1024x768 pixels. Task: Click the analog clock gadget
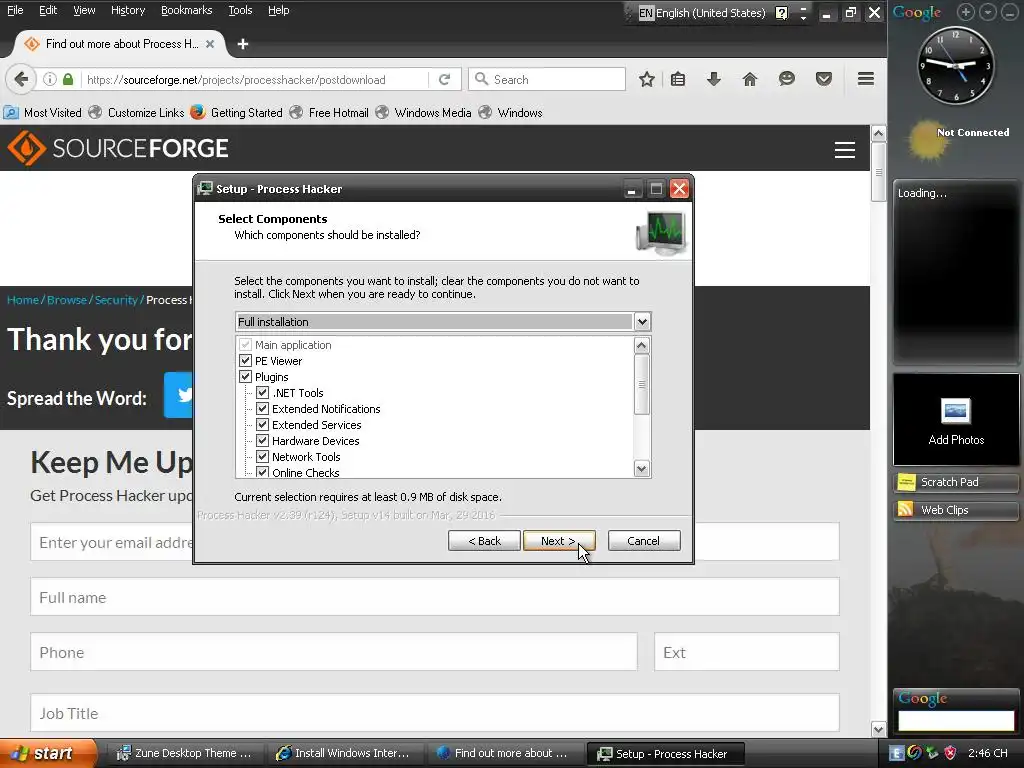click(956, 65)
